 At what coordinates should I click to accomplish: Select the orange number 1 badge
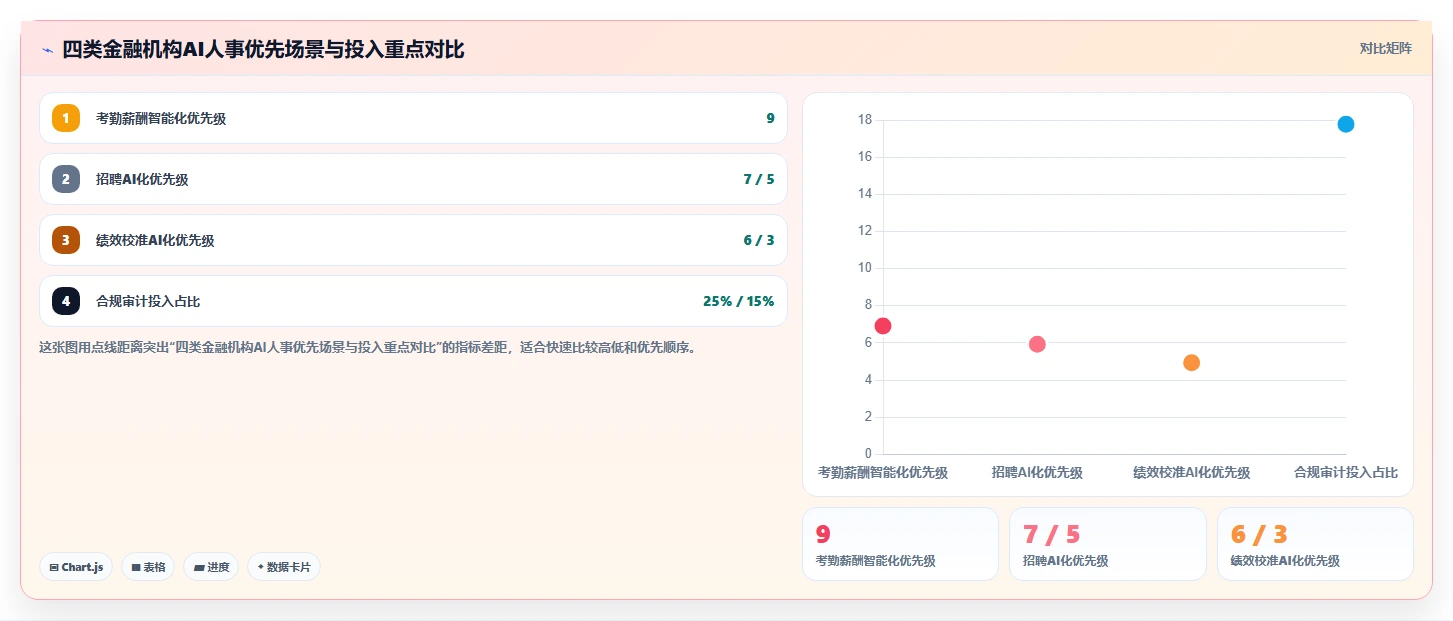66,118
